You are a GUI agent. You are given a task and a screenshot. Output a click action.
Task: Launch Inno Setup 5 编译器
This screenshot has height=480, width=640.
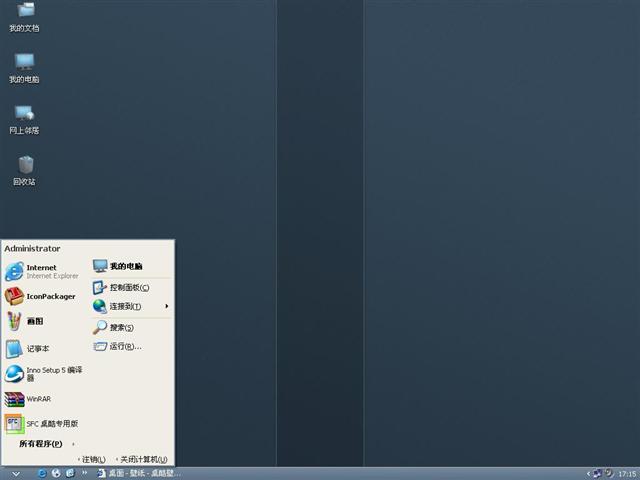point(44,374)
